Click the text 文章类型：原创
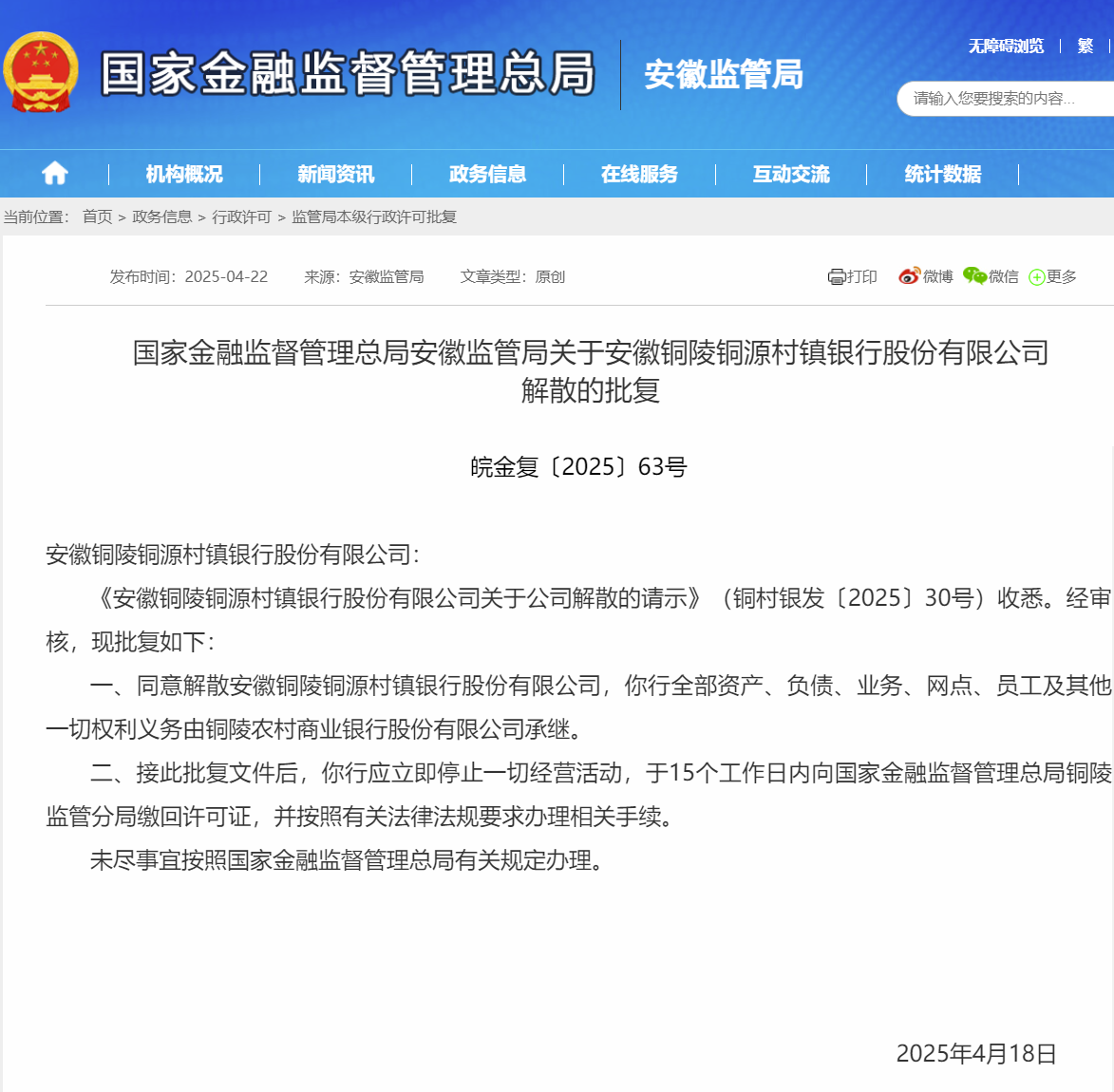This screenshot has height=1092, width=1114. 512,276
